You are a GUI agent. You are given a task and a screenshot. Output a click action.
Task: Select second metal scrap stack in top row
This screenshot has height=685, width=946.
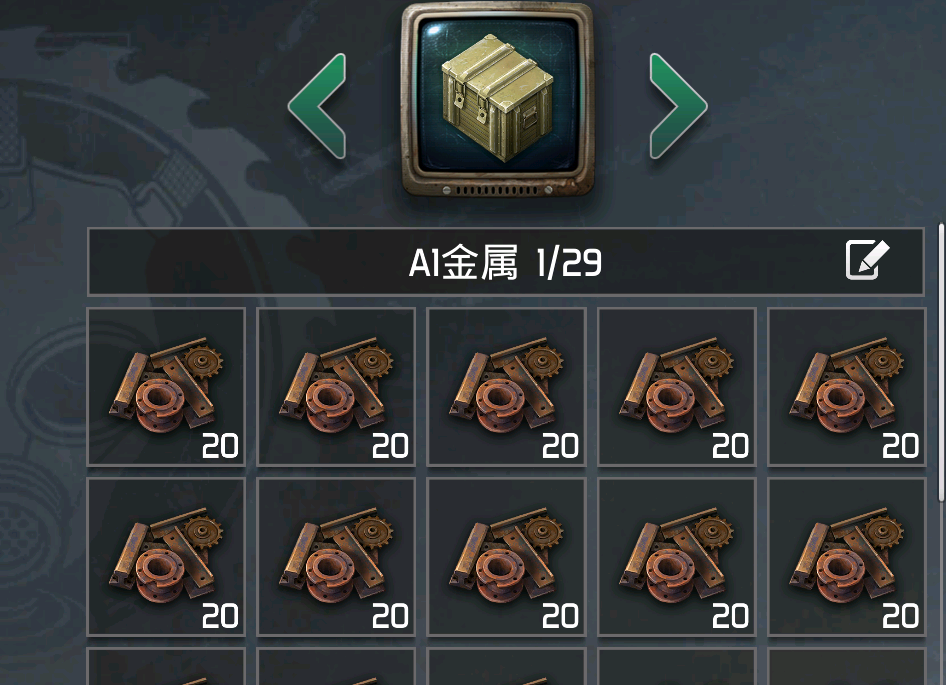(x=336, y=387)
